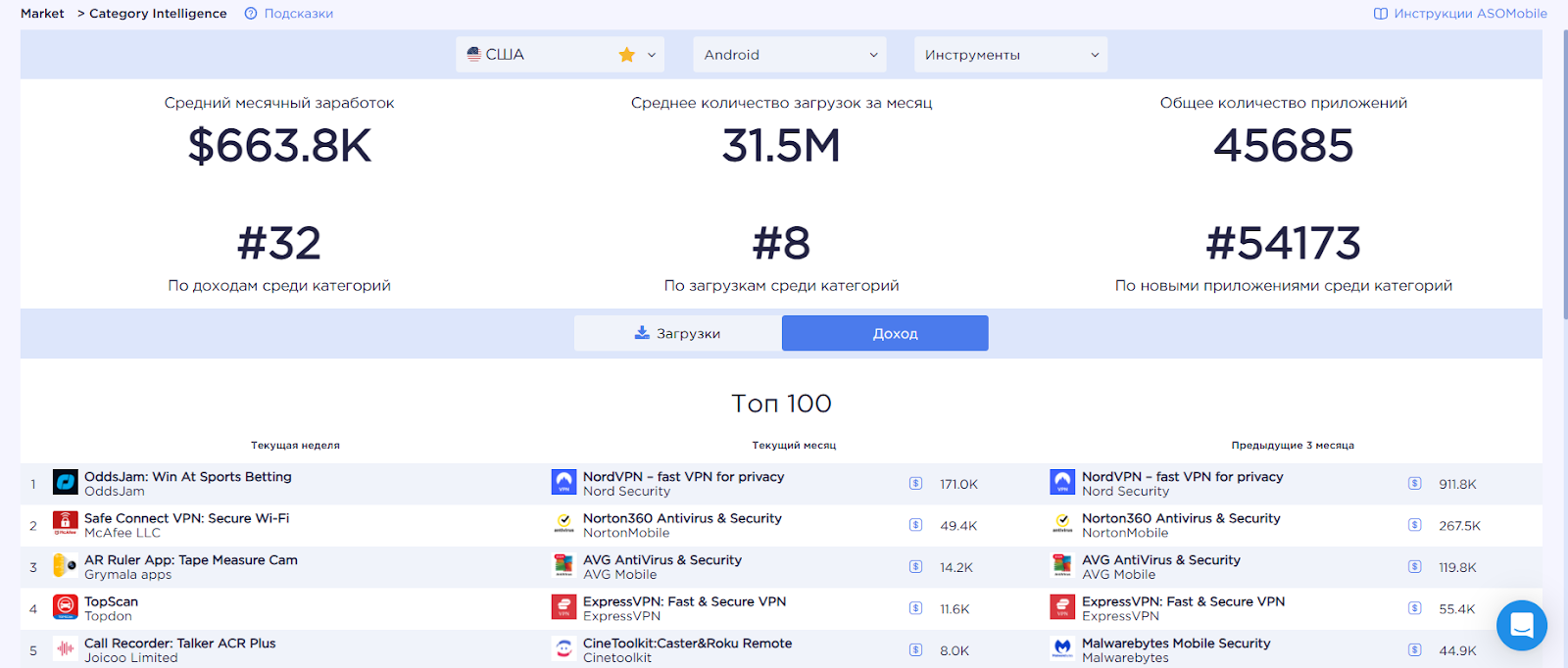Click the Предыдущие 3 месяца column header

(x=1293, y=446)
